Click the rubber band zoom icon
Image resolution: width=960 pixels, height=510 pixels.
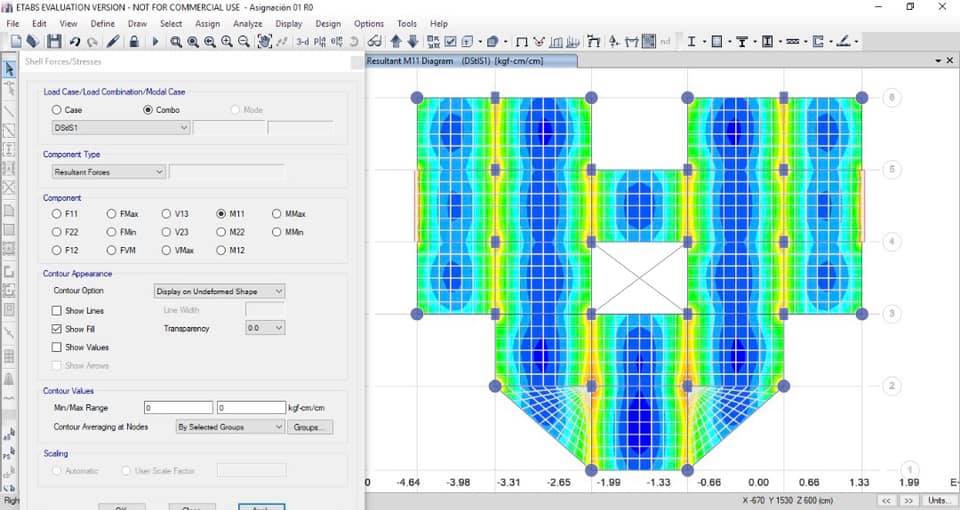pyautogui.click(x=176, y=42)
